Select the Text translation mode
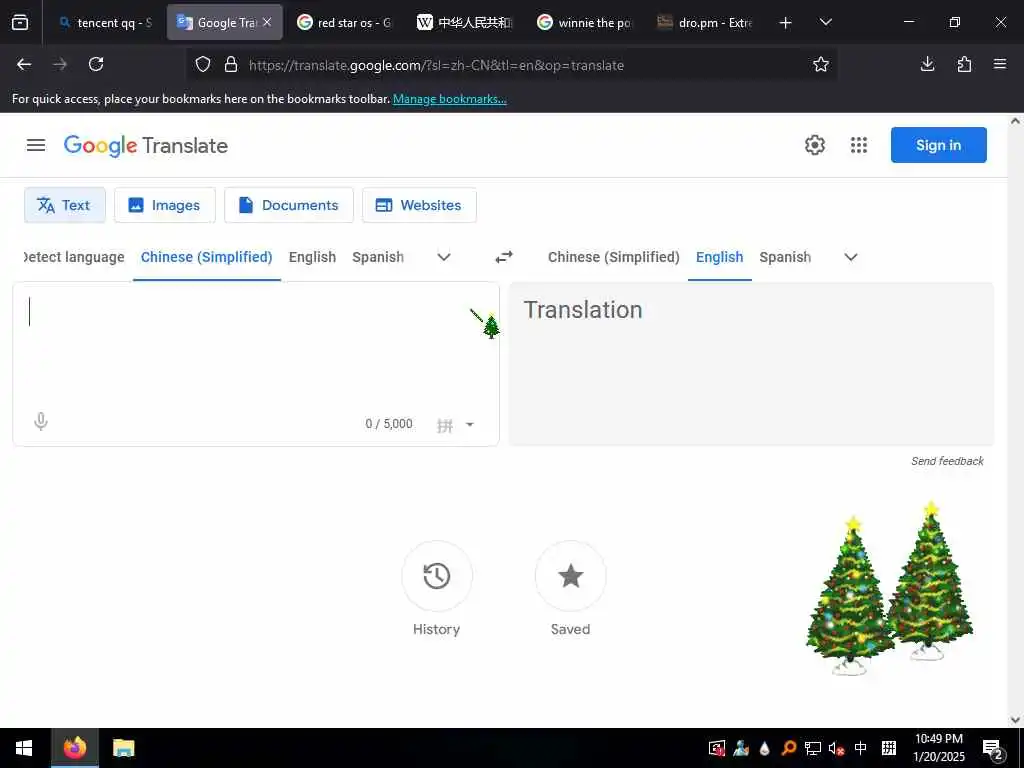Viewport: 1024px width, 768px height. 65,205
